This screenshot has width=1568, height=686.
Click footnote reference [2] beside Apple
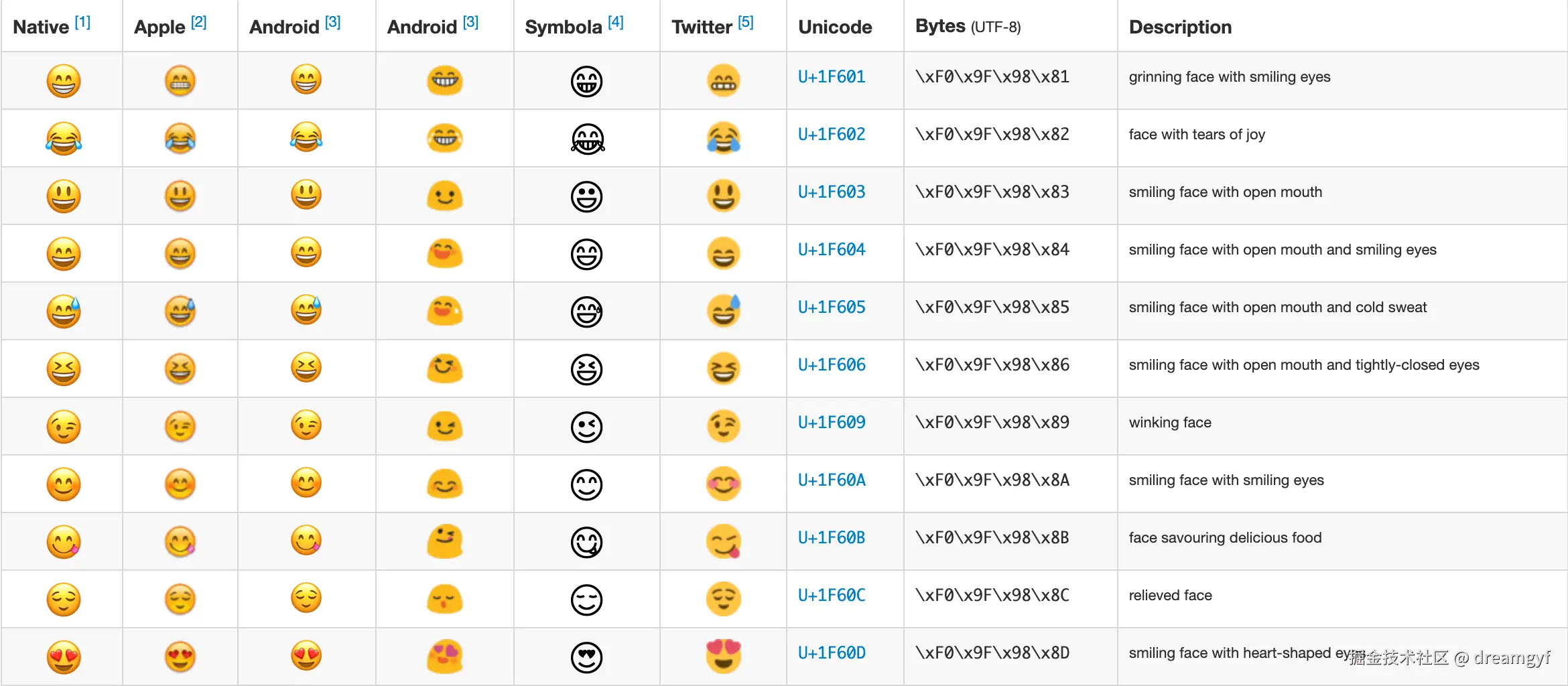(x=199, y=23)
